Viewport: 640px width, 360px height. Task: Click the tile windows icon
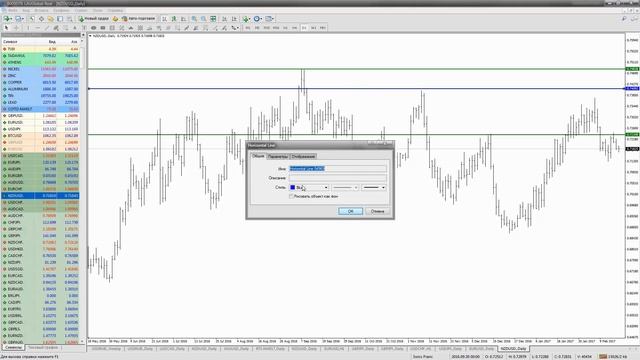coord(213,19)
